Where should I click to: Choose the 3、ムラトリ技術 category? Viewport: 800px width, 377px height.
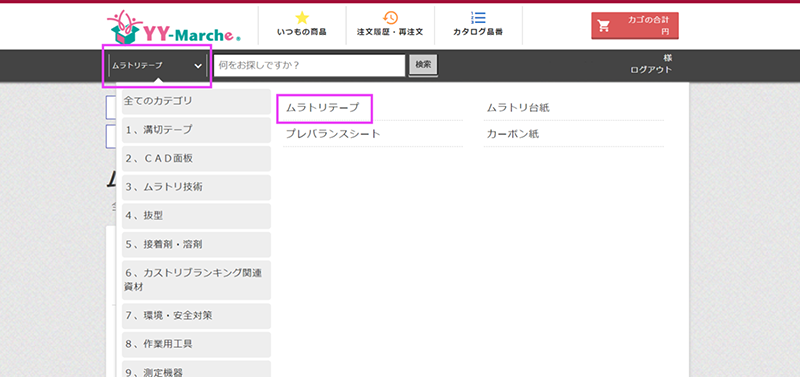point(196,187)
